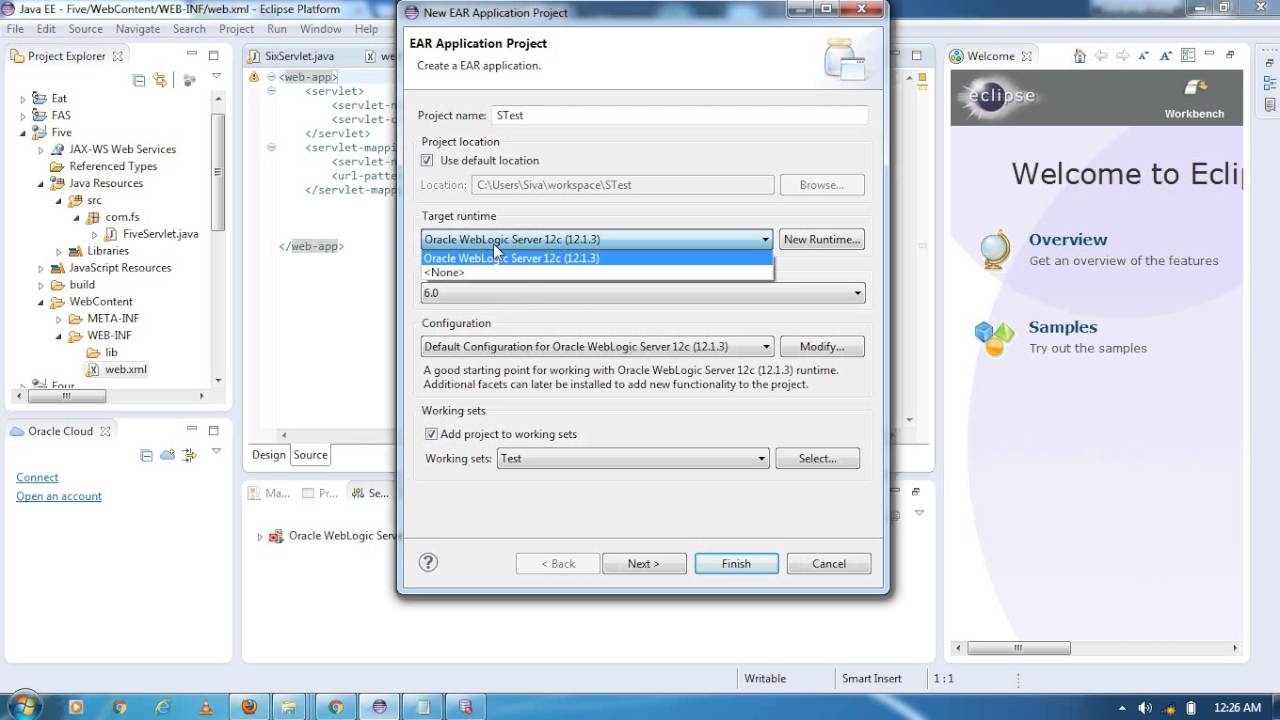Switch to Source tab of web.xml
The image size is (1280, 720).
click(310, 455)
